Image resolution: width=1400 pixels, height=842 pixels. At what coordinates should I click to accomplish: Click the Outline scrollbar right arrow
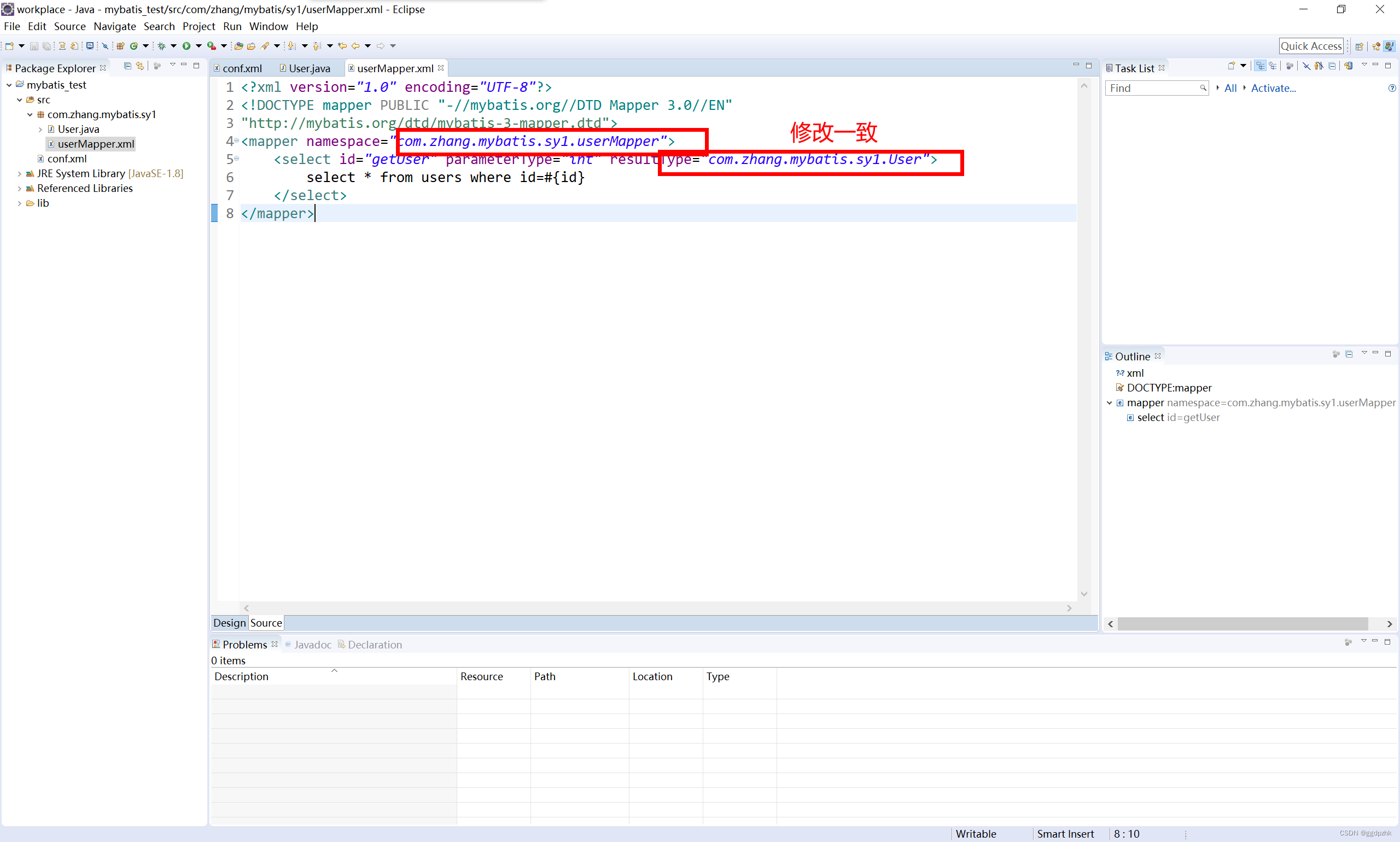click(1389, 623)
